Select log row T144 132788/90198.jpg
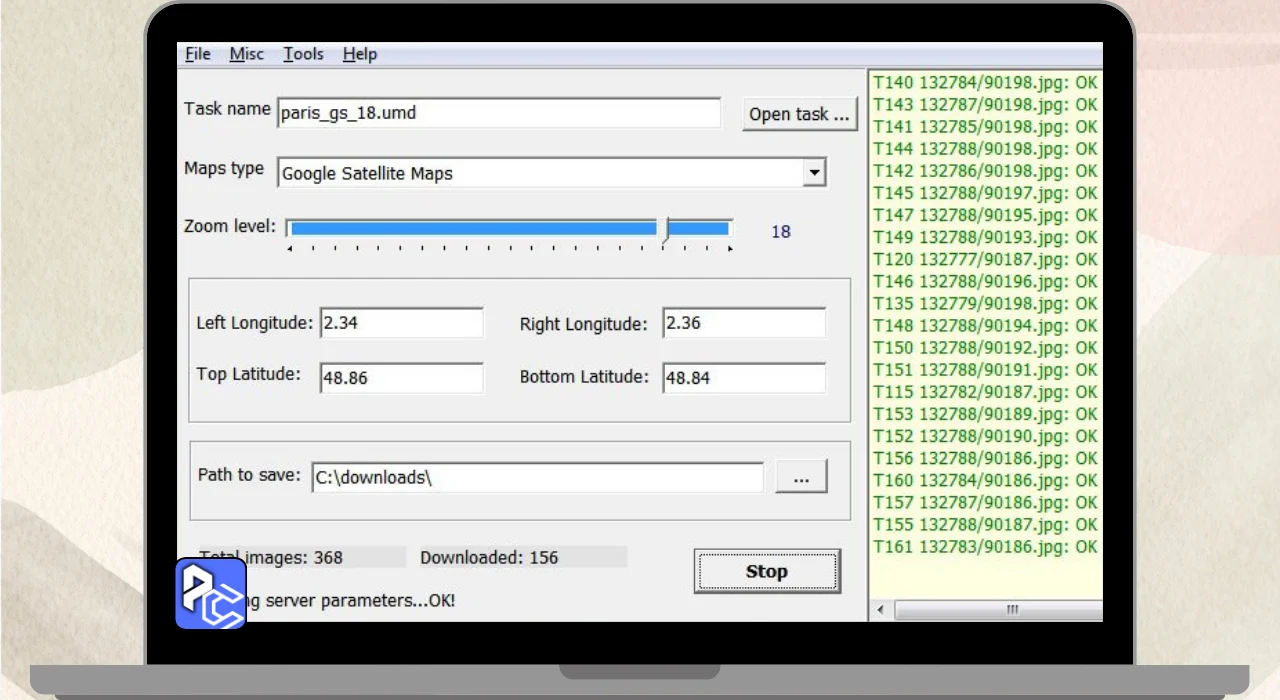1280x700 pixels. [x=985, y=149]
